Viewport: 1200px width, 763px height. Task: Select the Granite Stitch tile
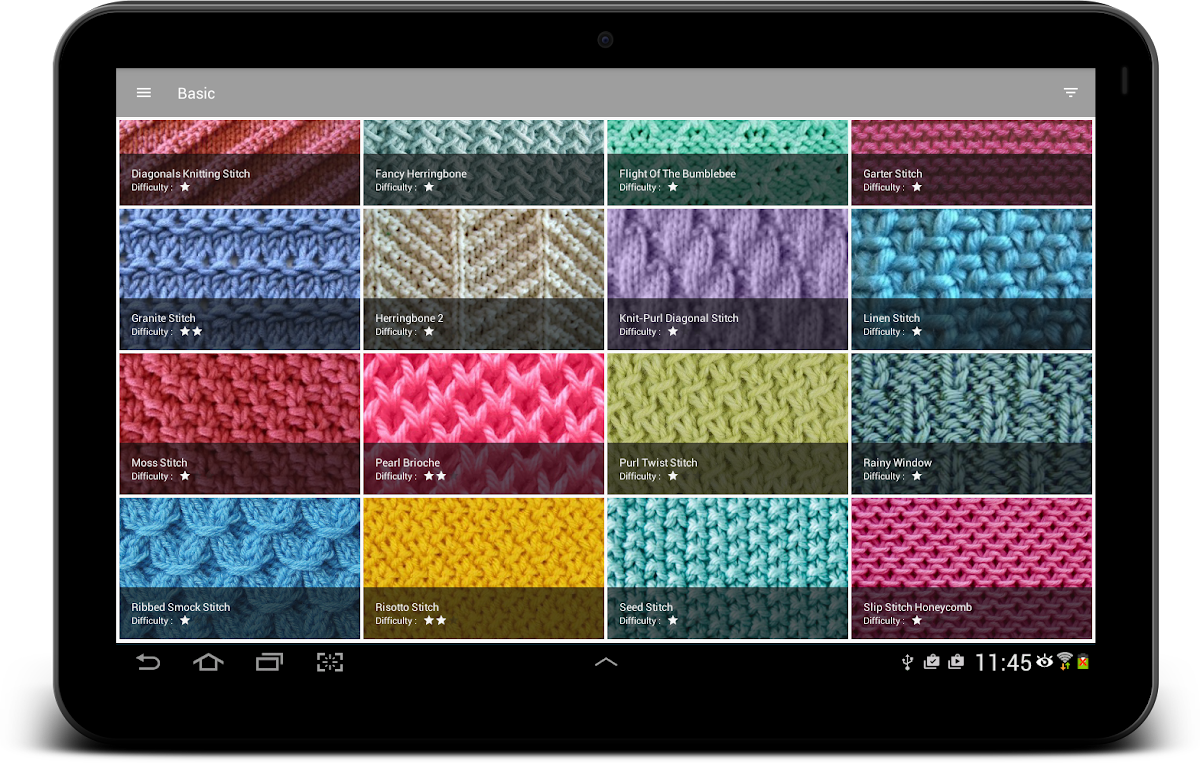point(239,279)
